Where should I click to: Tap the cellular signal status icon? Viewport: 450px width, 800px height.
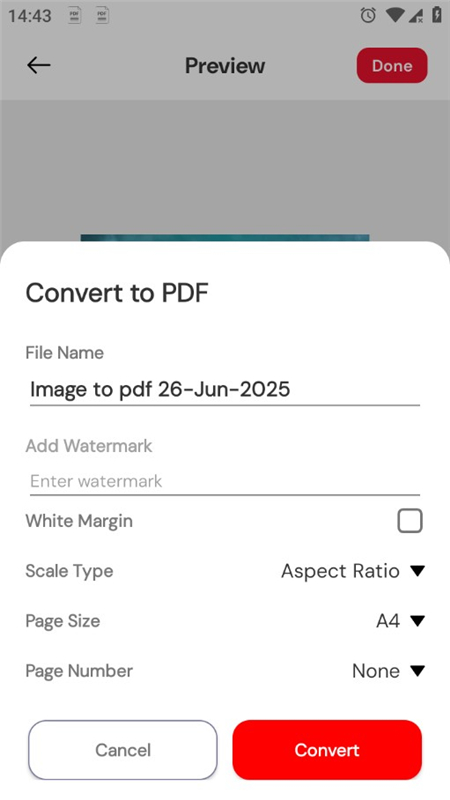click(416, 16)
